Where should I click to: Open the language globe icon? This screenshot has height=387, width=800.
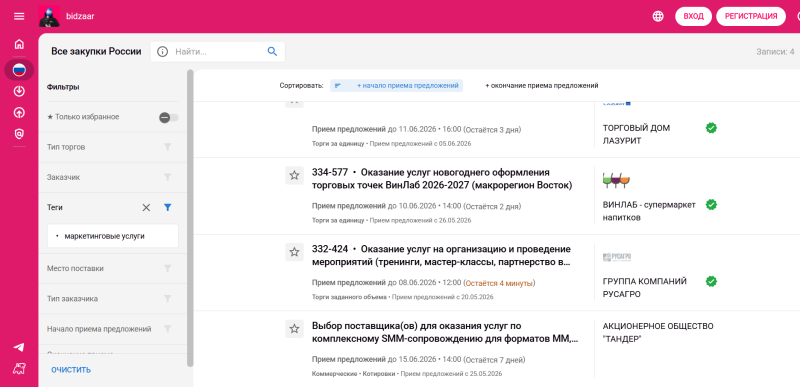[x=658, y=16]
